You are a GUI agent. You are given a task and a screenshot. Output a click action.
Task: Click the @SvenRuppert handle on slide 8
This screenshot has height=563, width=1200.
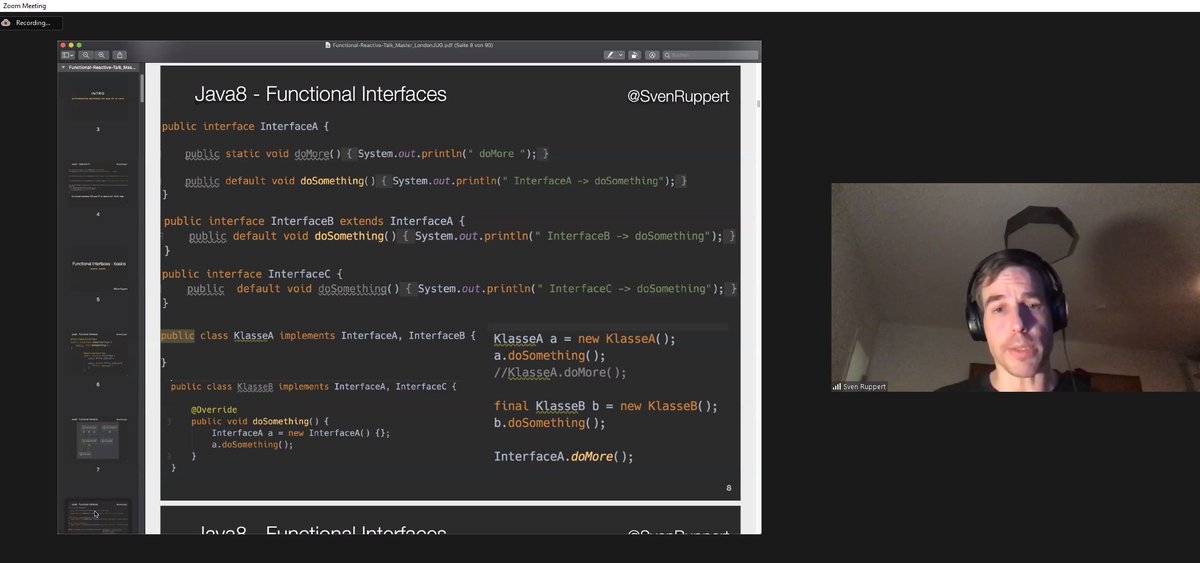tap(678, 96)
